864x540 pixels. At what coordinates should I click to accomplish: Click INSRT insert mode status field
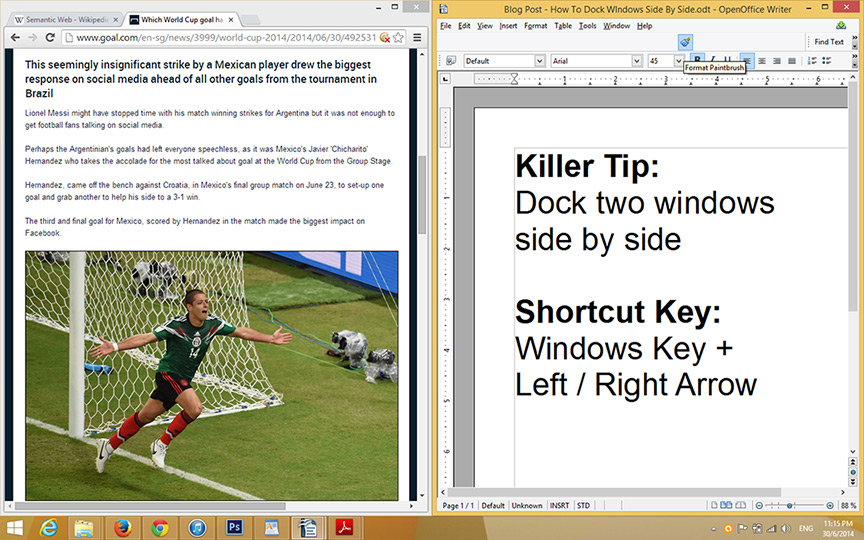[x=559, y=505]
